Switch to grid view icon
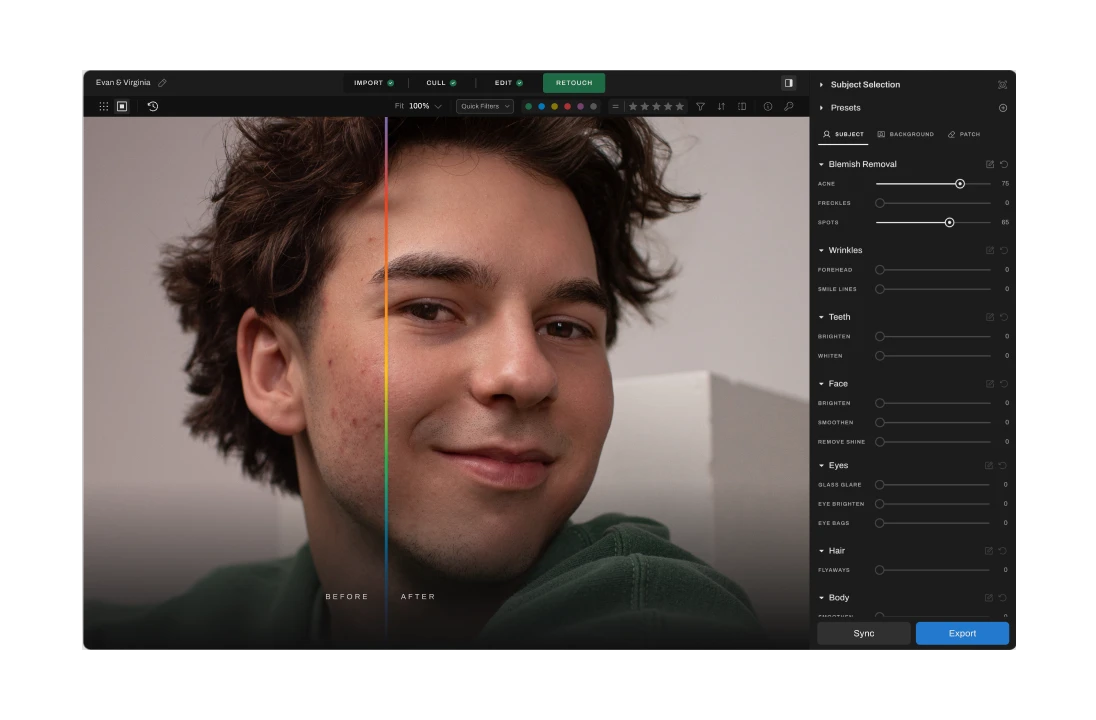 click(104, 106)
